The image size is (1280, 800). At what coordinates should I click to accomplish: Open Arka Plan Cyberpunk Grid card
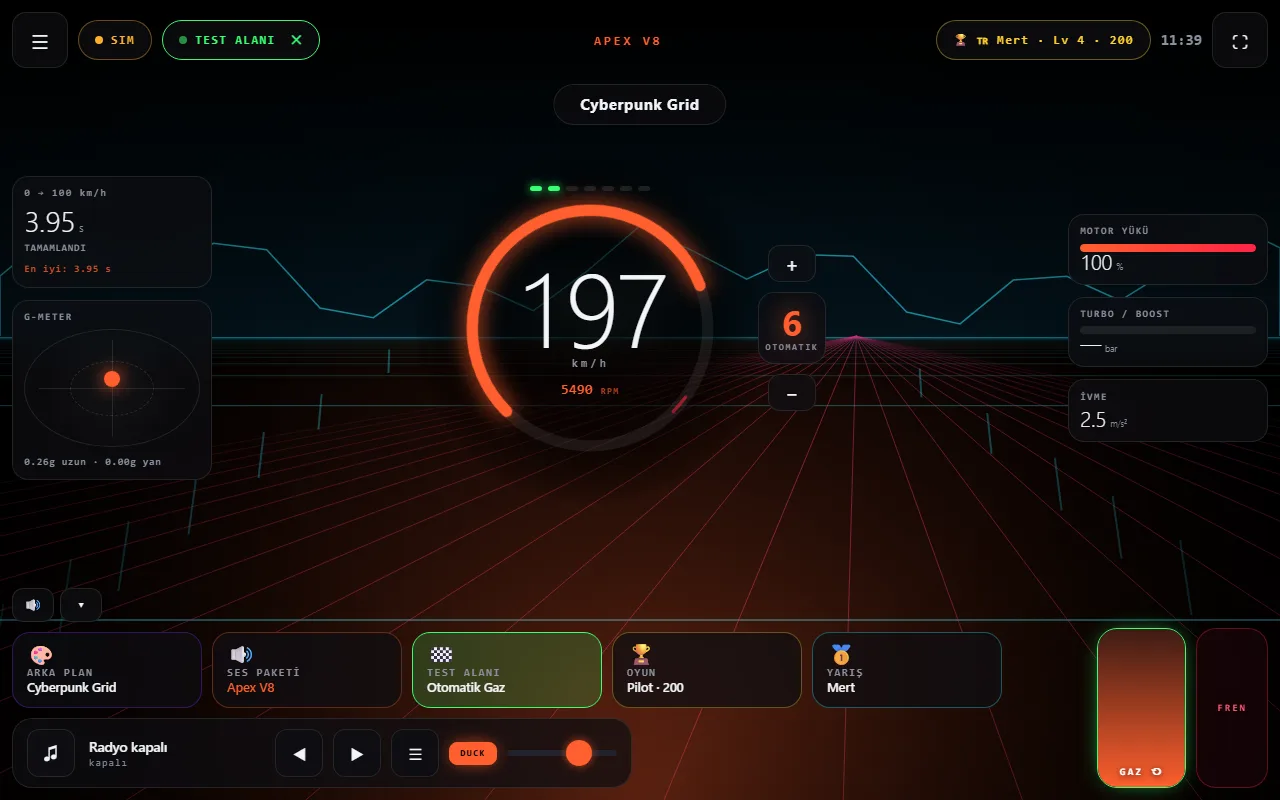pyautogui.click(x=107, y=670)
